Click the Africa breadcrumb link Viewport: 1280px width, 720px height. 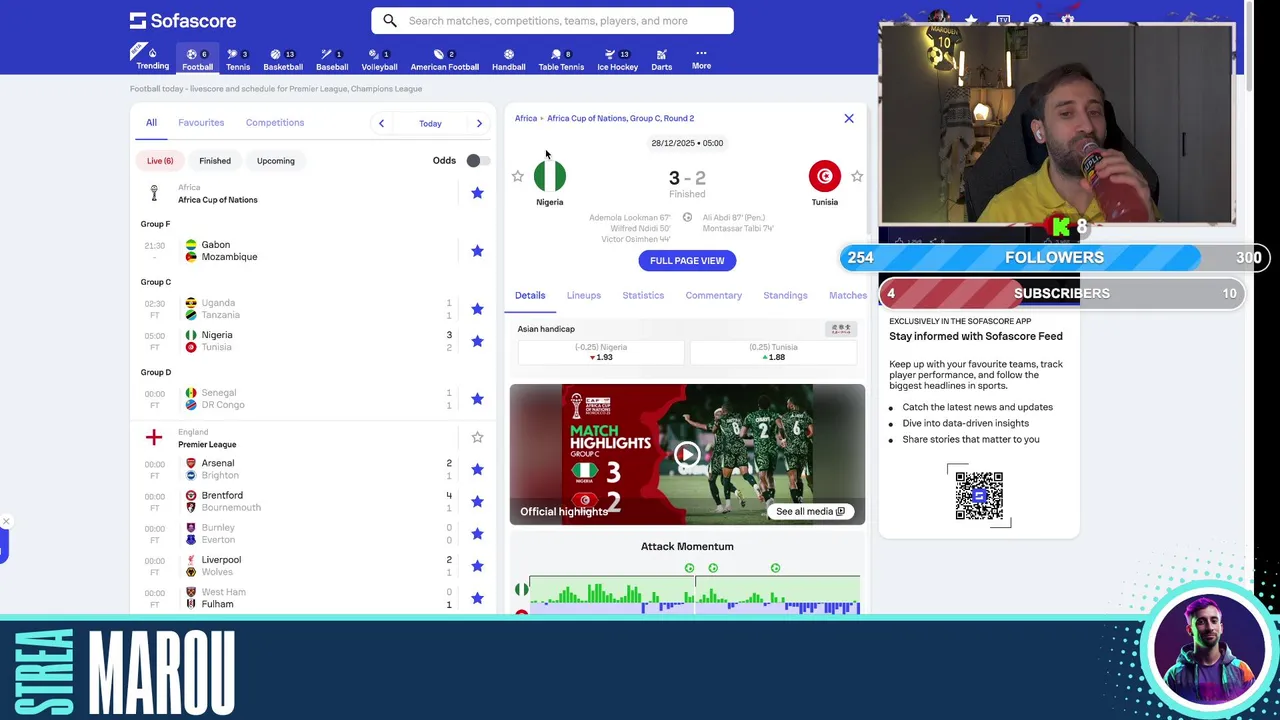[x=525, y=118]
